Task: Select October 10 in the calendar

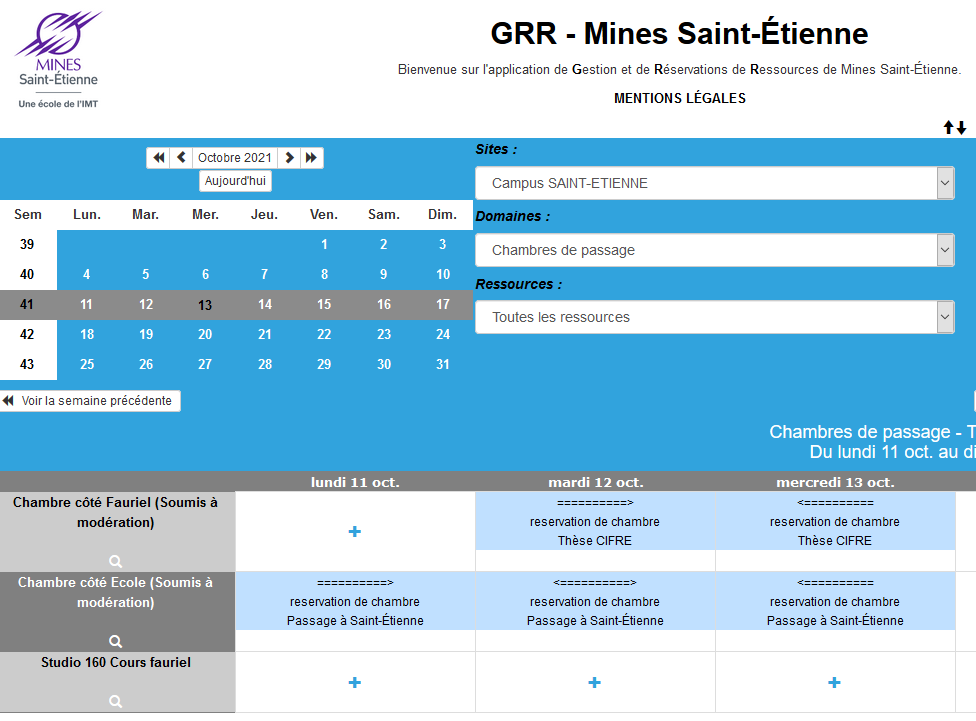Action: click(x=443, y=274)
